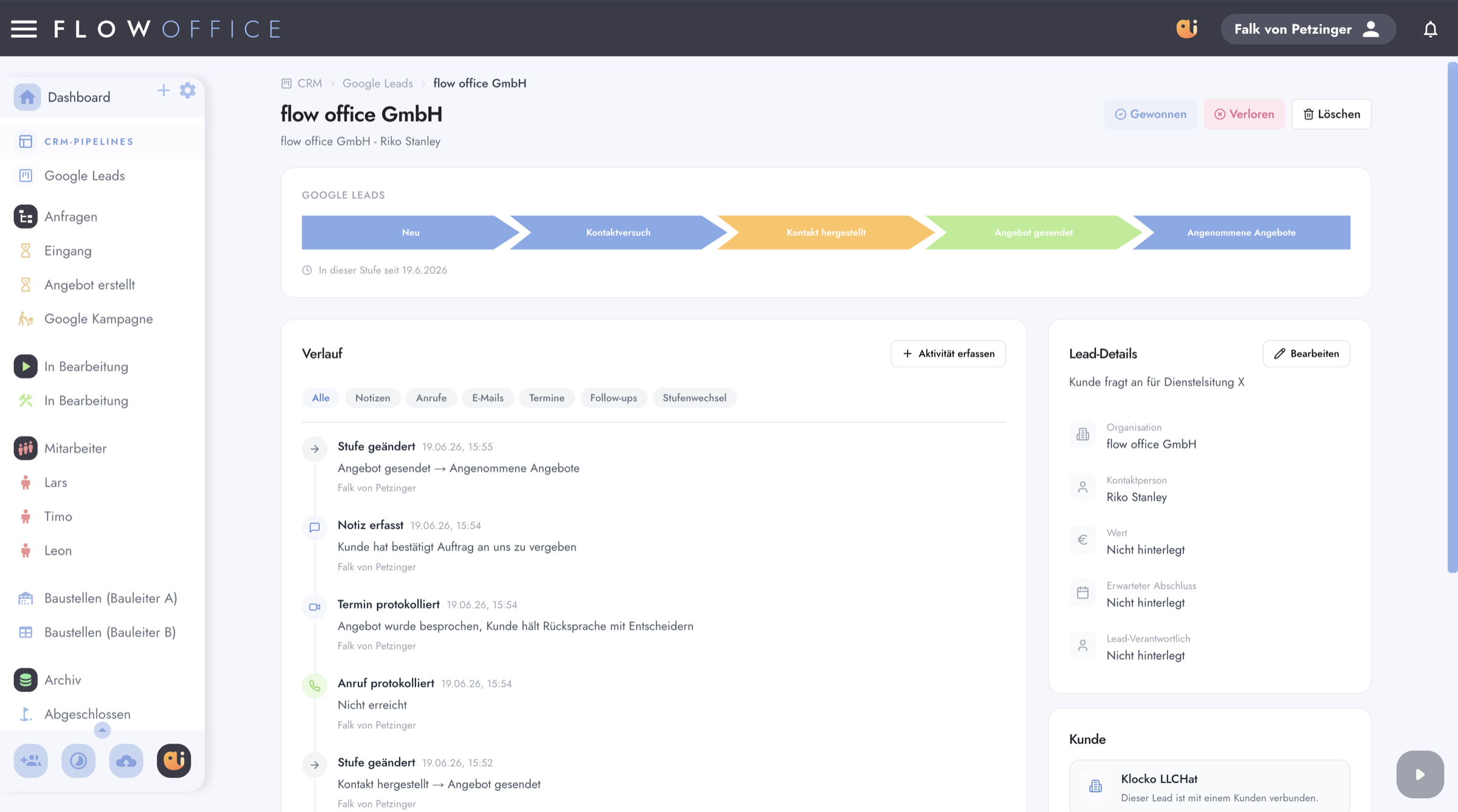Filter Verlauf by Termine

tap(546, 398)
